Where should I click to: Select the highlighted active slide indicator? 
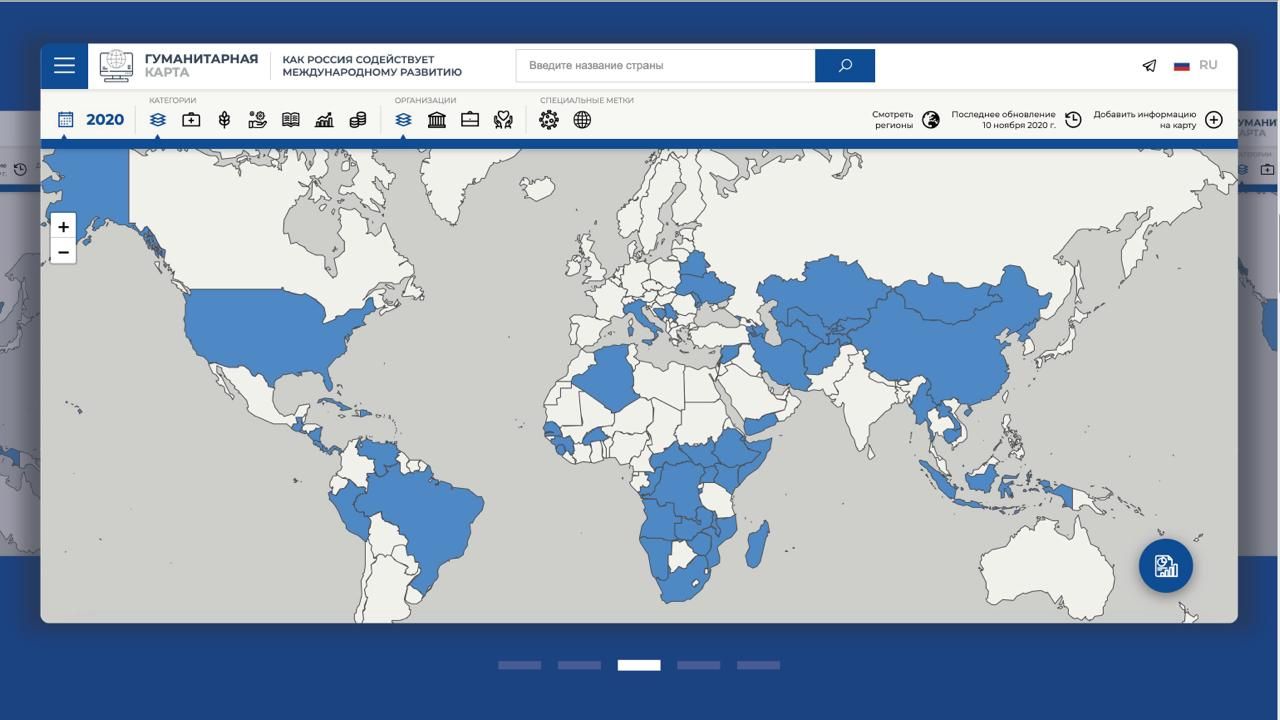(639, 665)
